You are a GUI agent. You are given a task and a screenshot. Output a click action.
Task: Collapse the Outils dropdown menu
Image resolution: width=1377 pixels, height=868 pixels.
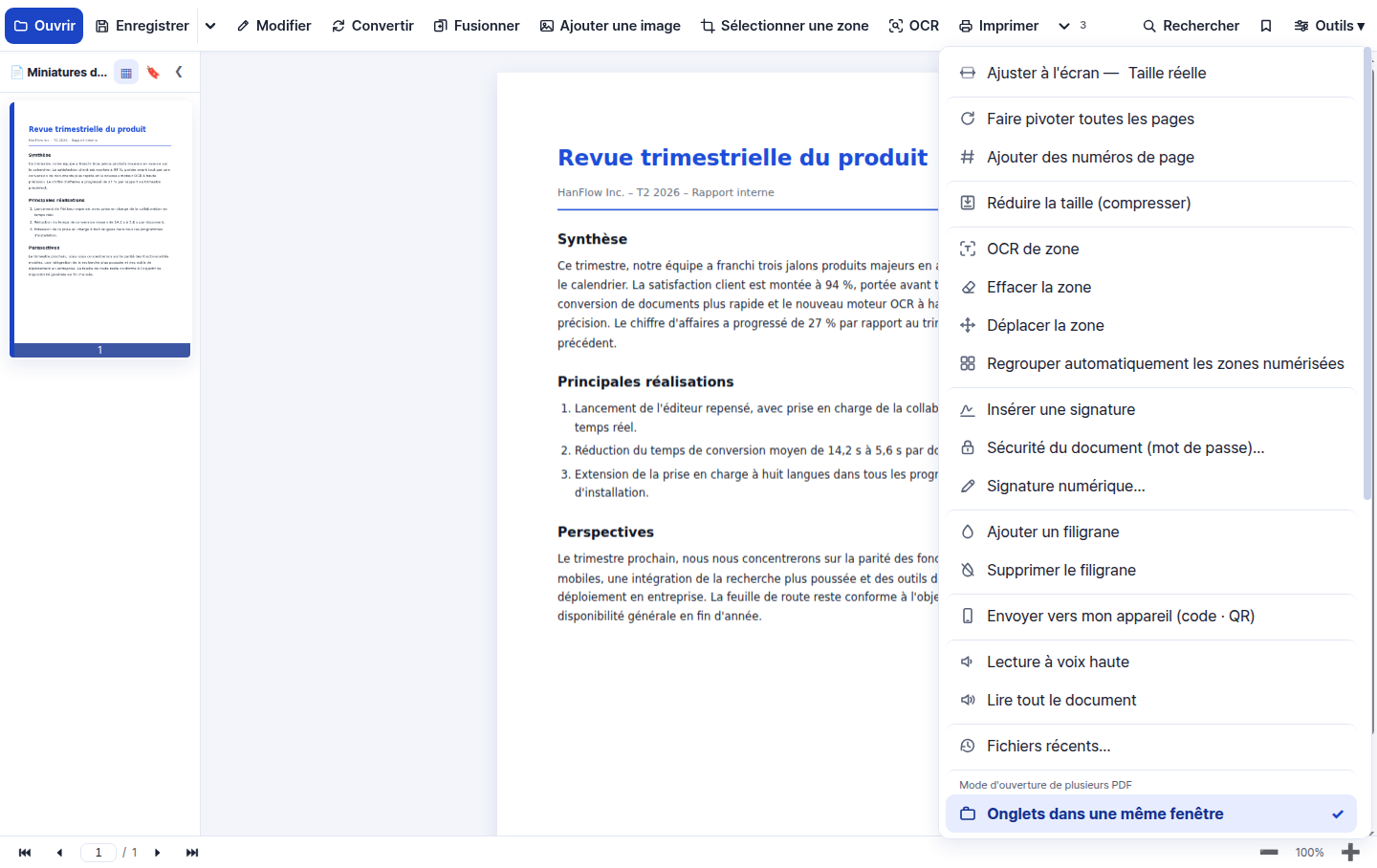tap(1329, 26)
